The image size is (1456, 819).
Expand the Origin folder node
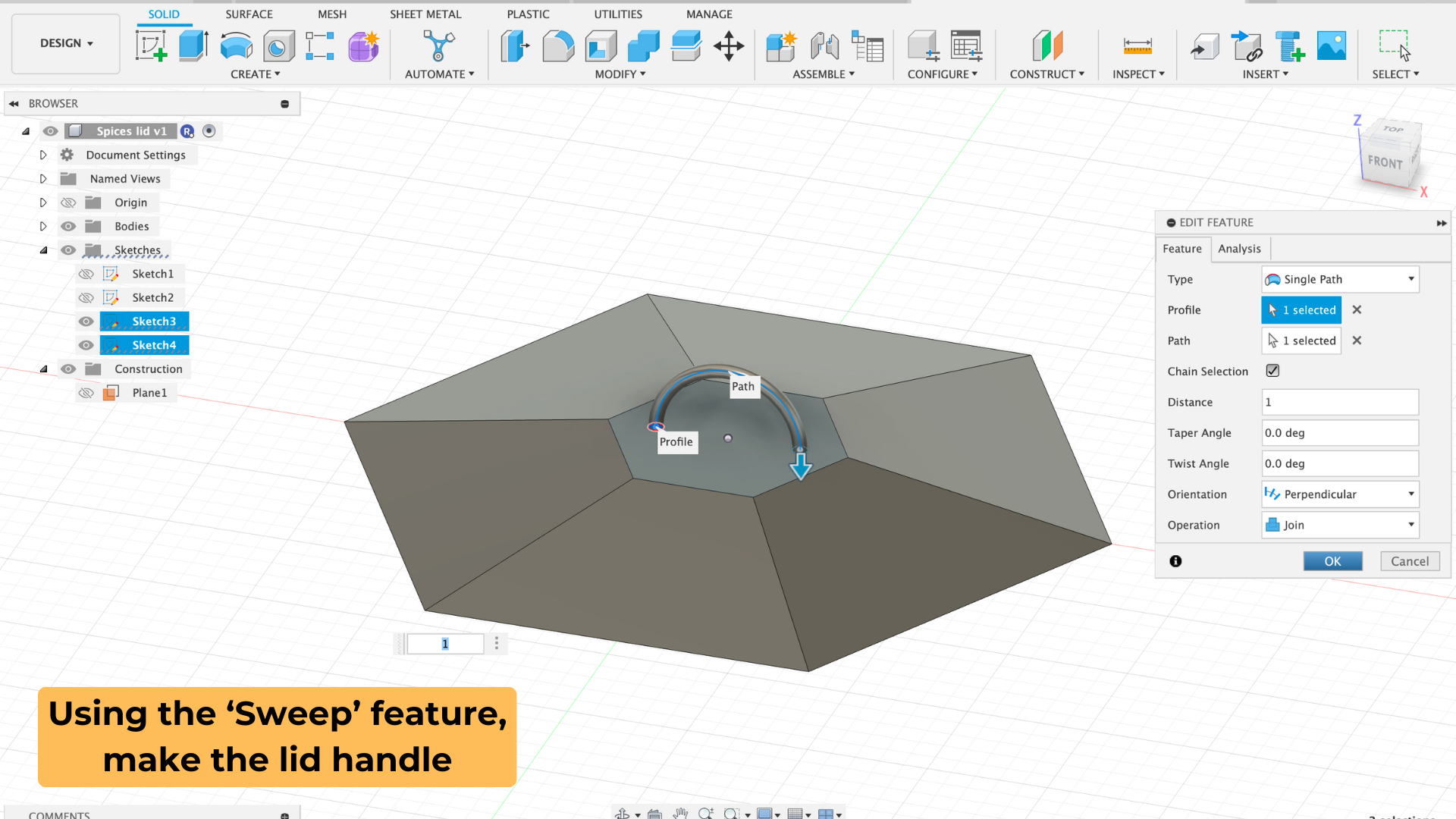pyautogui.click(x=43, y=202)
